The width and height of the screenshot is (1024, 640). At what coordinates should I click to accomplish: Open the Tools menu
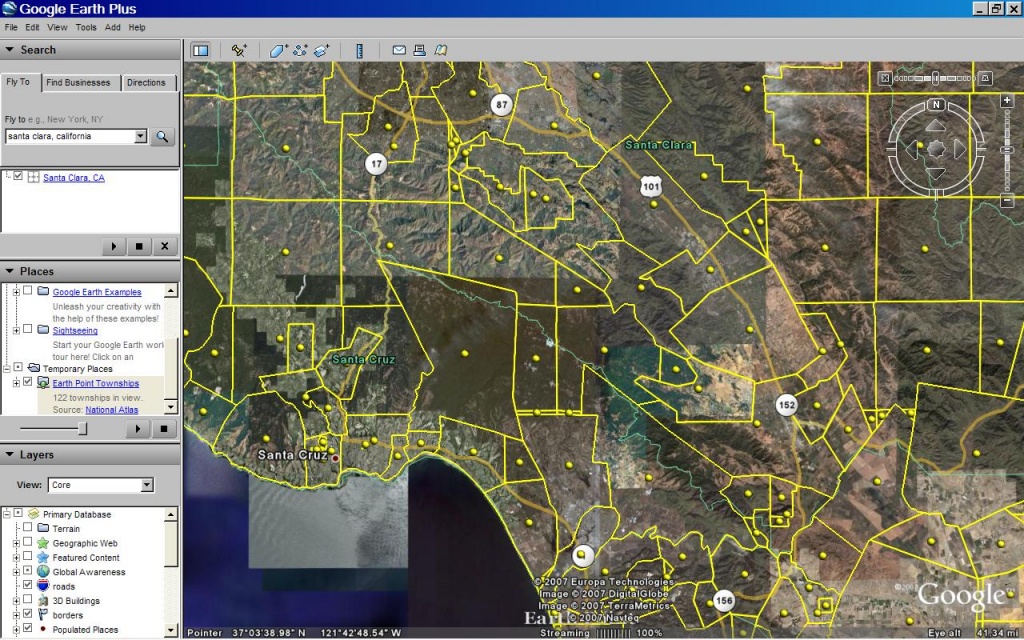[86, 27]
